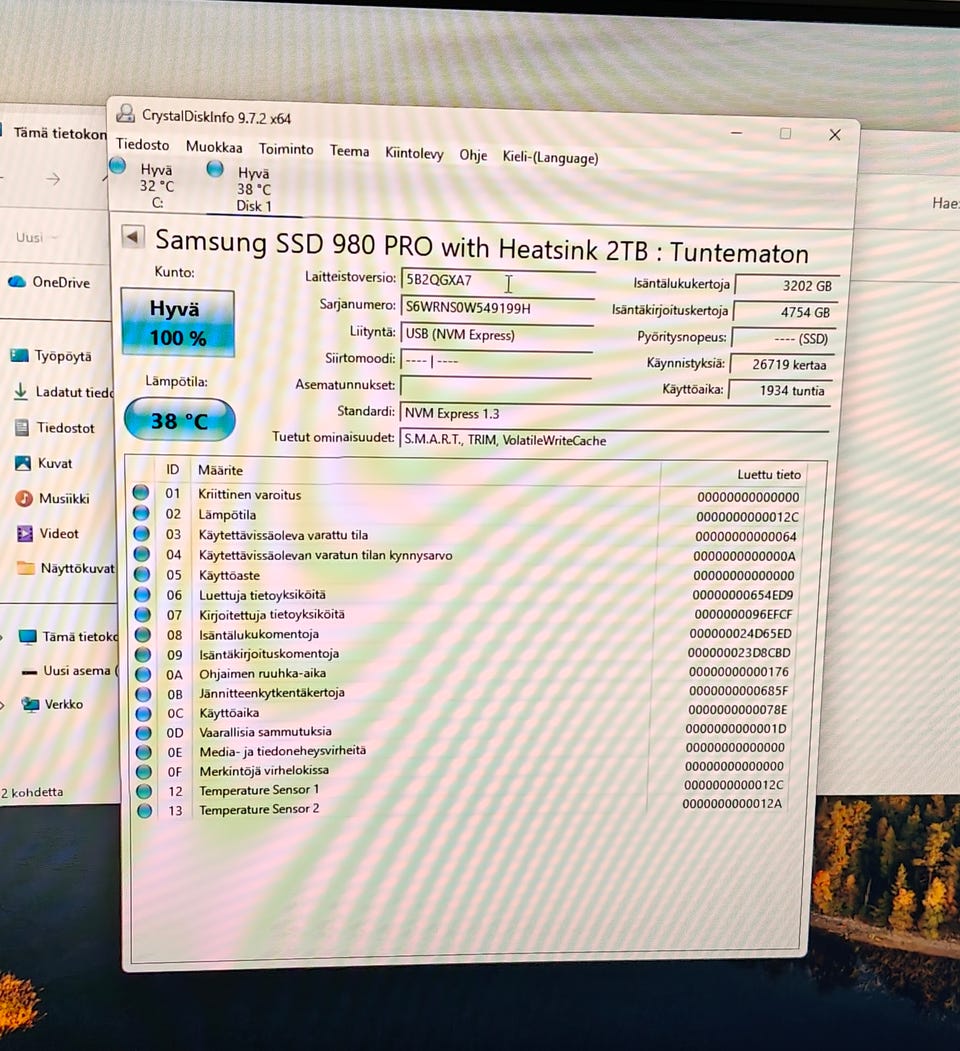This screenshot has height=1051, width=960.
Task: Click the Käynnistyksiä value 26719 kertaa
Action: [x=782, y=365]
